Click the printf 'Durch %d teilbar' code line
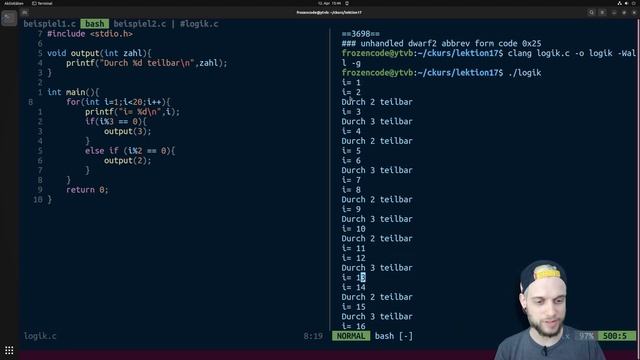The image size is (640, 360). point(147,63)
